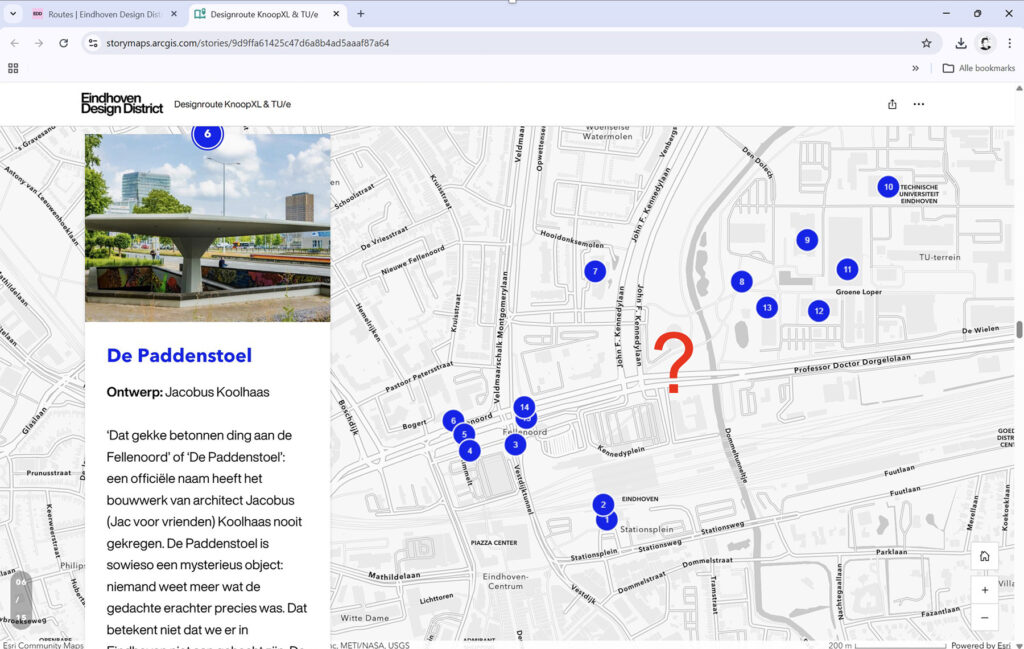
Task: Expand the hidden bookmarks chevron
Action: (x=915, y=68)
